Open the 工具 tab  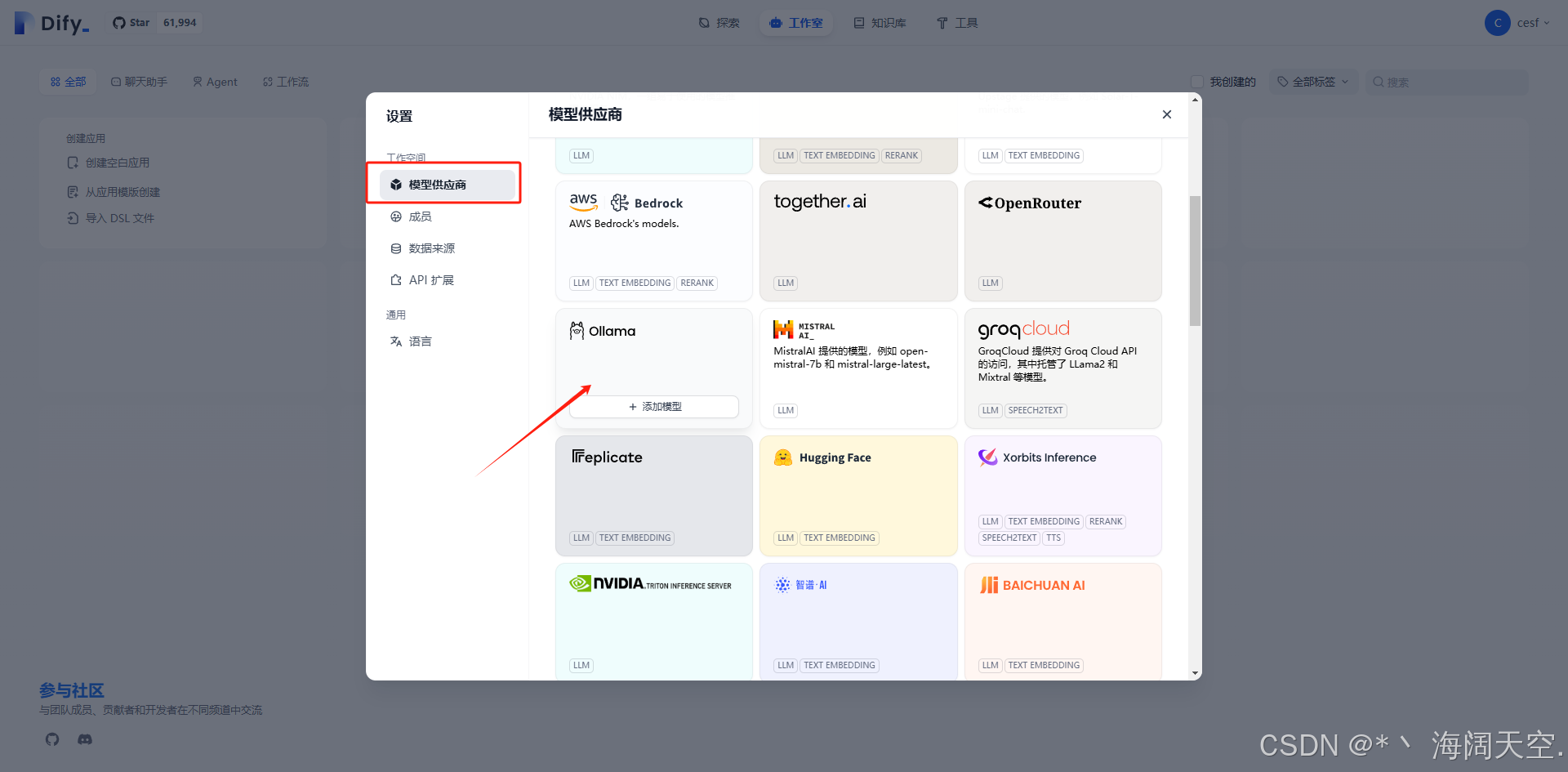coord(957,23)
